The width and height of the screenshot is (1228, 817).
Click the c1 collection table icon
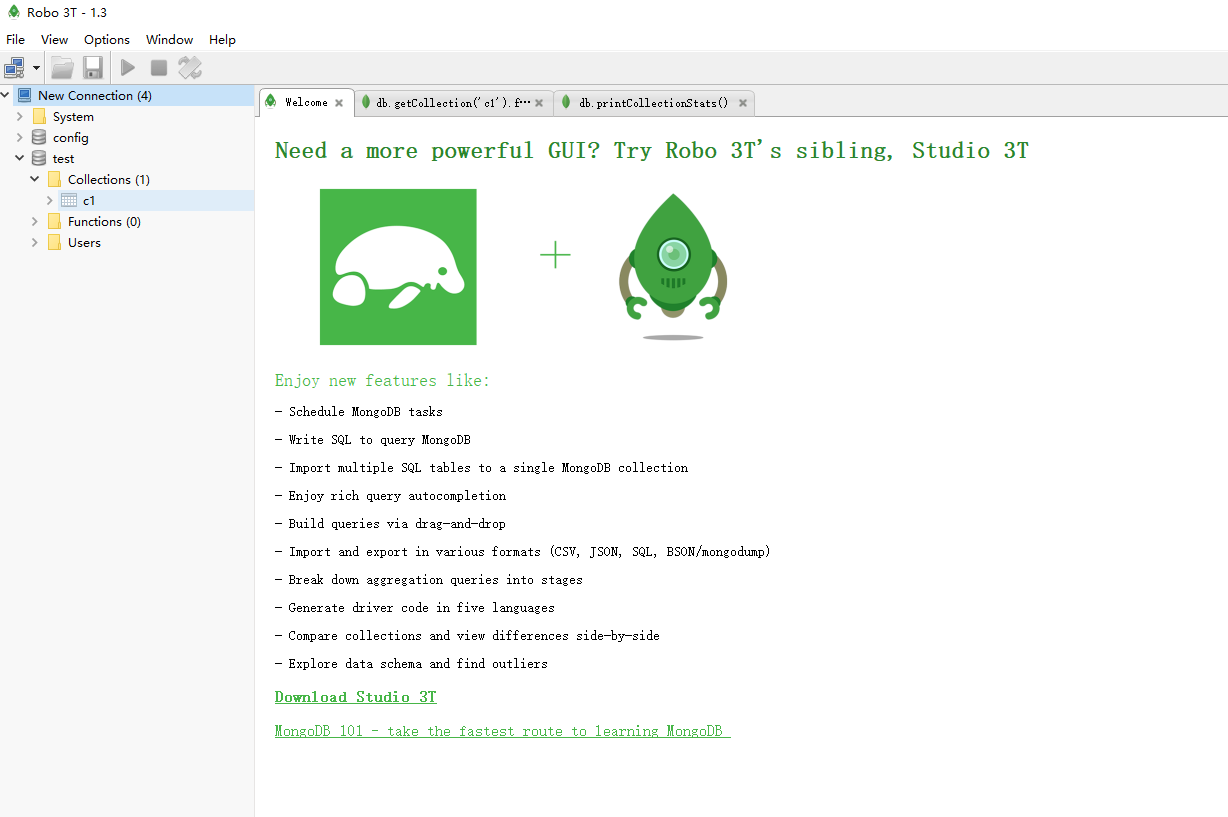pos(69,201)
